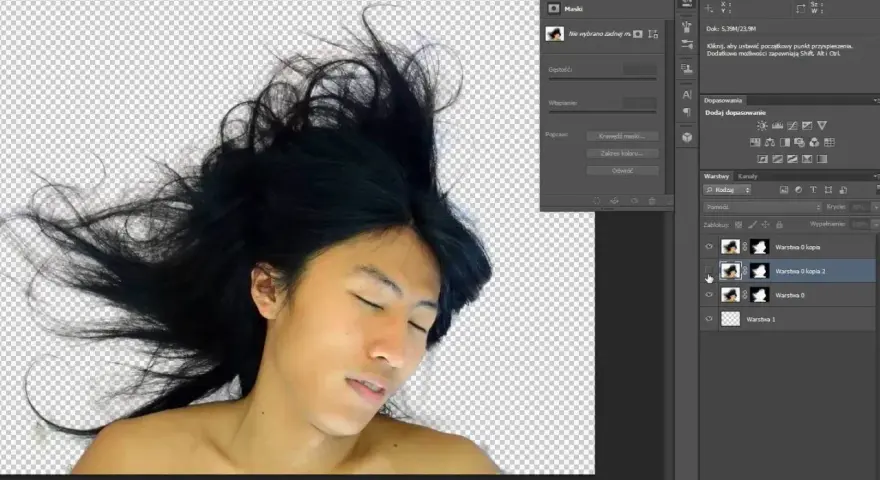Hide the Warstwa 0 layer
The width and height of the screenshot is (880, 480).
click(709, 295)
